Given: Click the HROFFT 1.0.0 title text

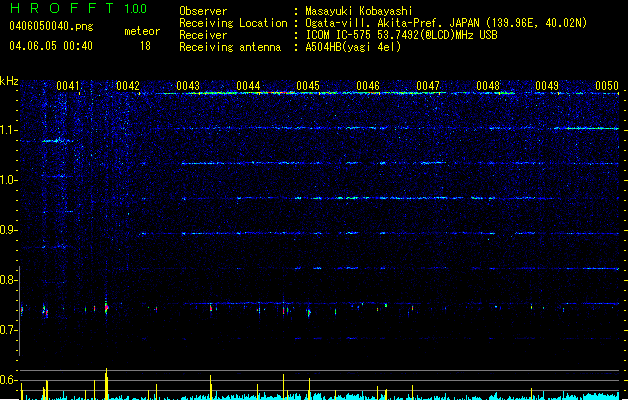Looking at the screenshot, I should coord(78,8).
